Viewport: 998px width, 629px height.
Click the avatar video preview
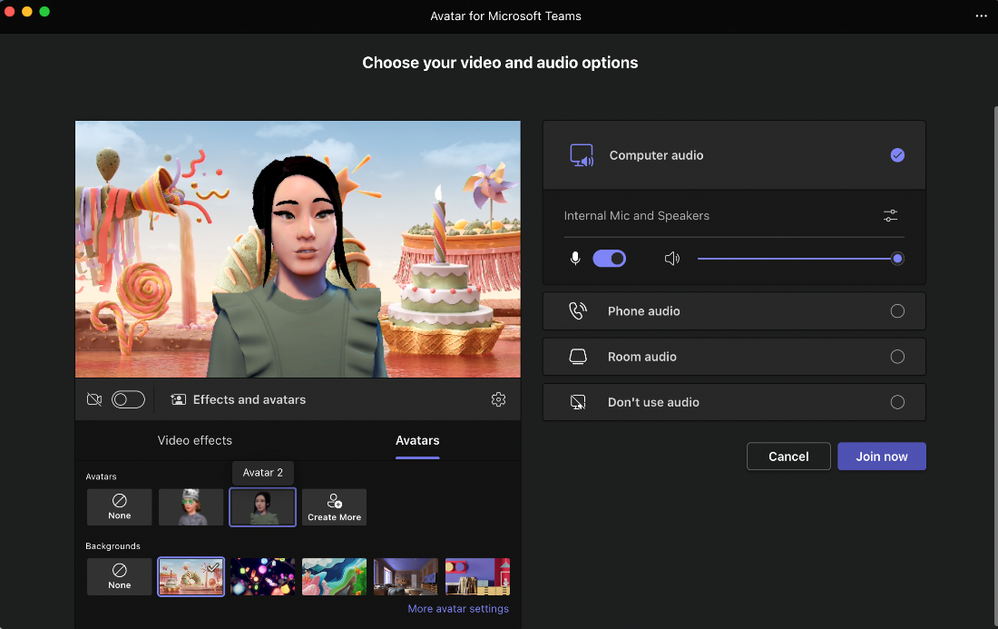click(298, 250)
